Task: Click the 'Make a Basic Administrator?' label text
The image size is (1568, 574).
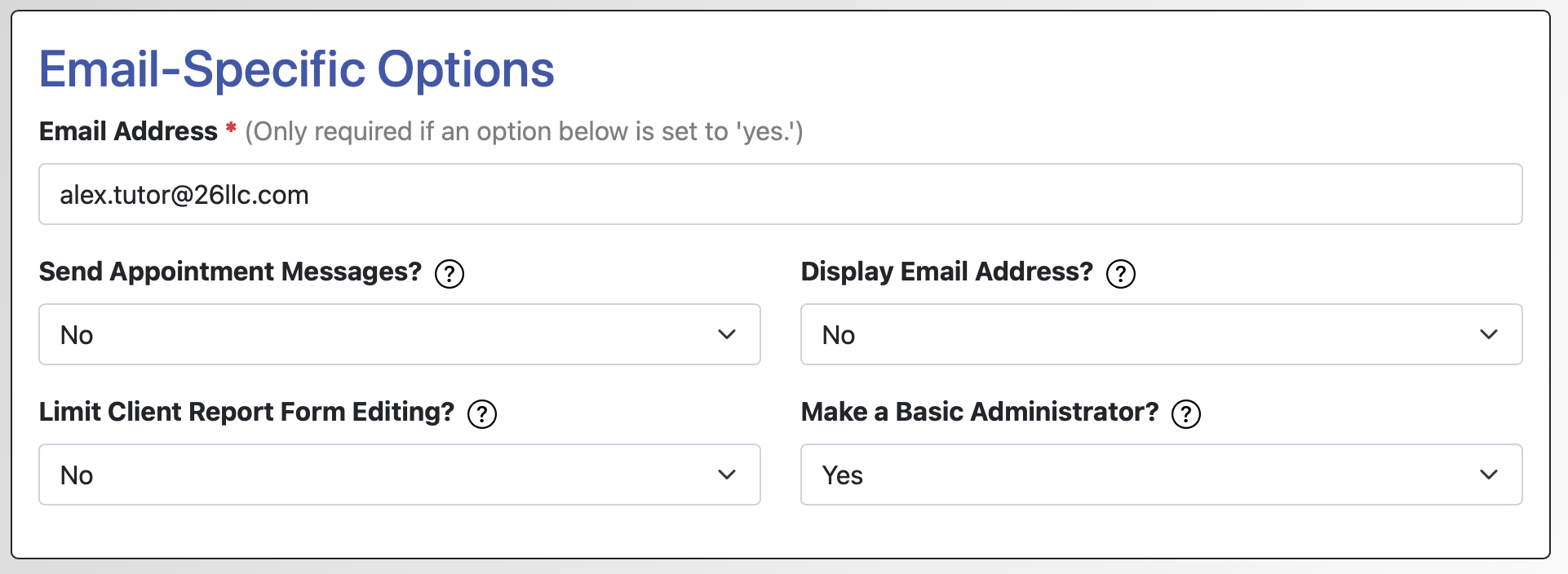Action: click(x=979, y=412)
